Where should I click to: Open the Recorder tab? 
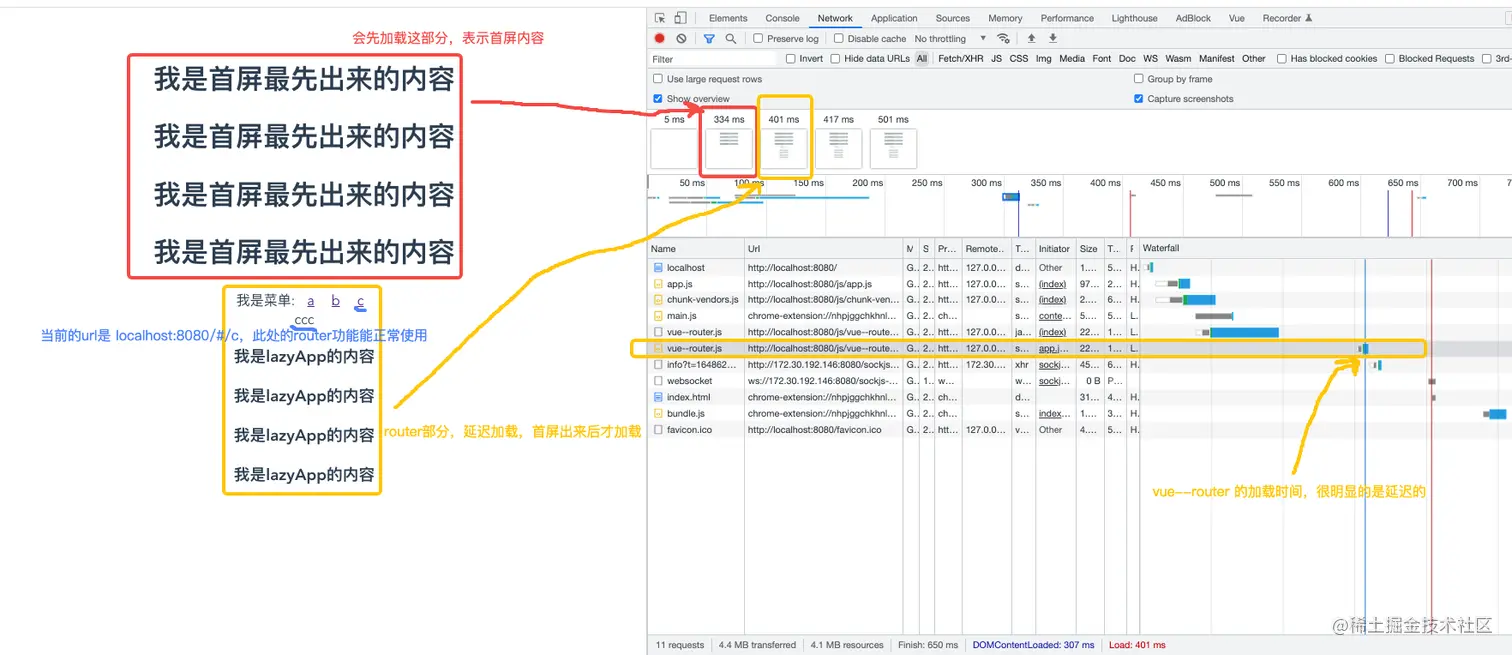tap(1287, 18)
